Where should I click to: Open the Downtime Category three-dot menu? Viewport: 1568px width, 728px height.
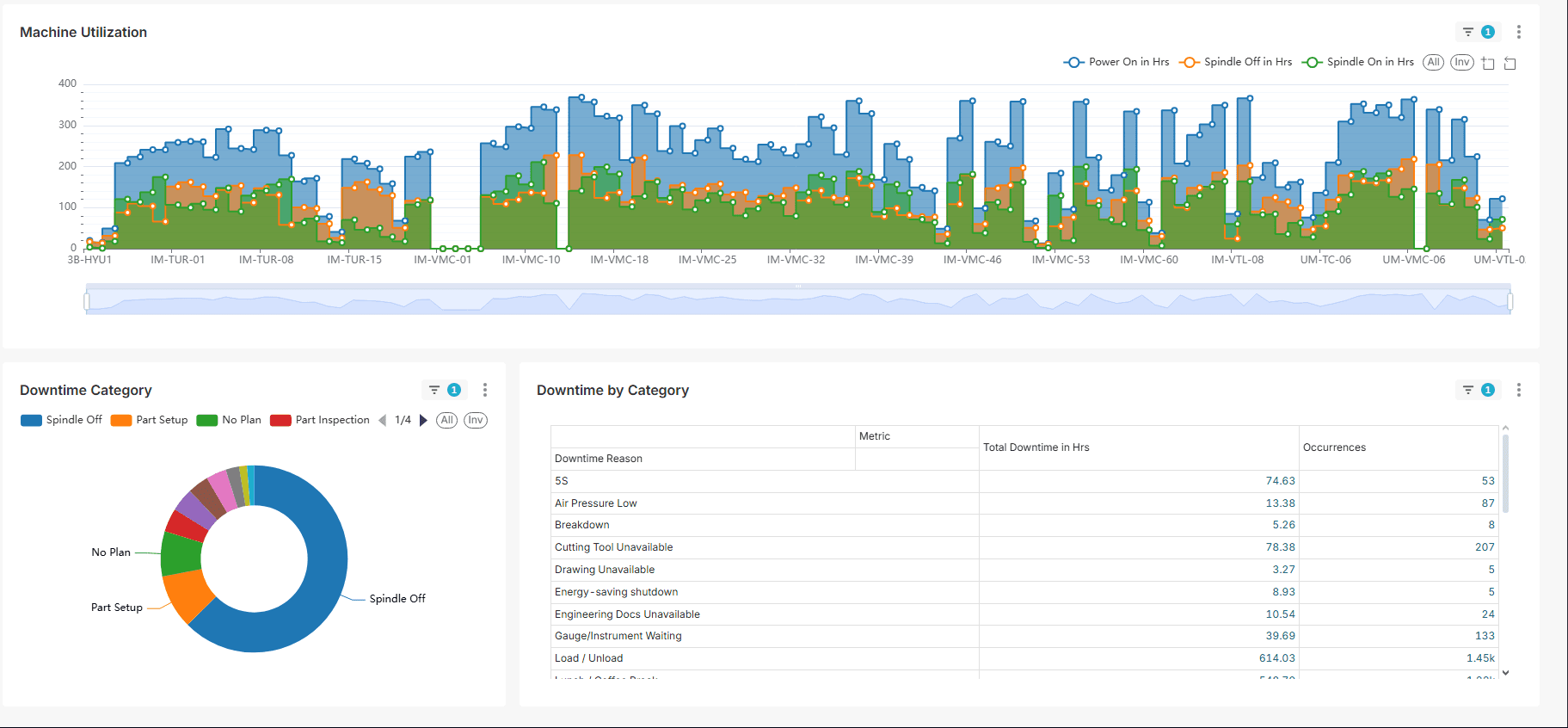pos(485,390)
